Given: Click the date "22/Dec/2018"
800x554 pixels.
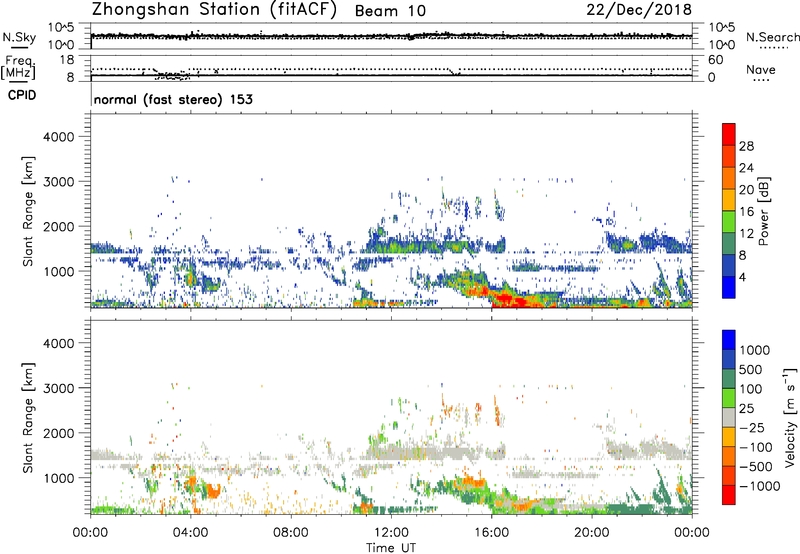Looking at the screenshot, I should pos(639,9).
